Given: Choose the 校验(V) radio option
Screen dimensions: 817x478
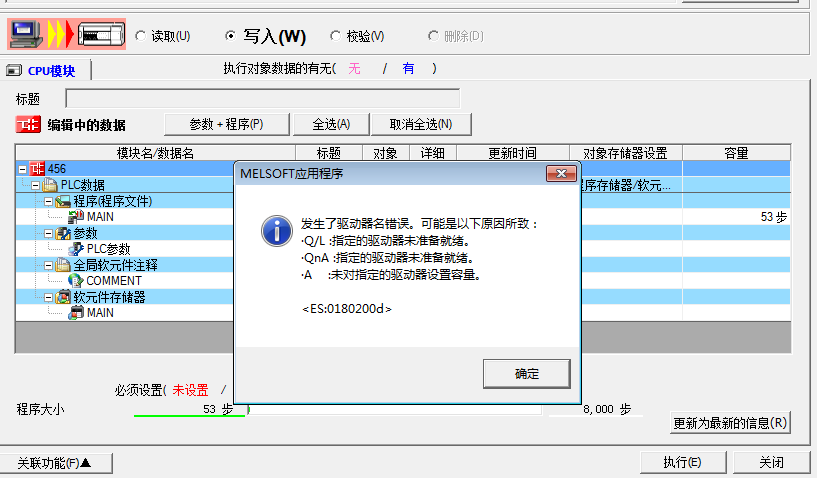Looking at the screenshot, I should coord(336,36).
